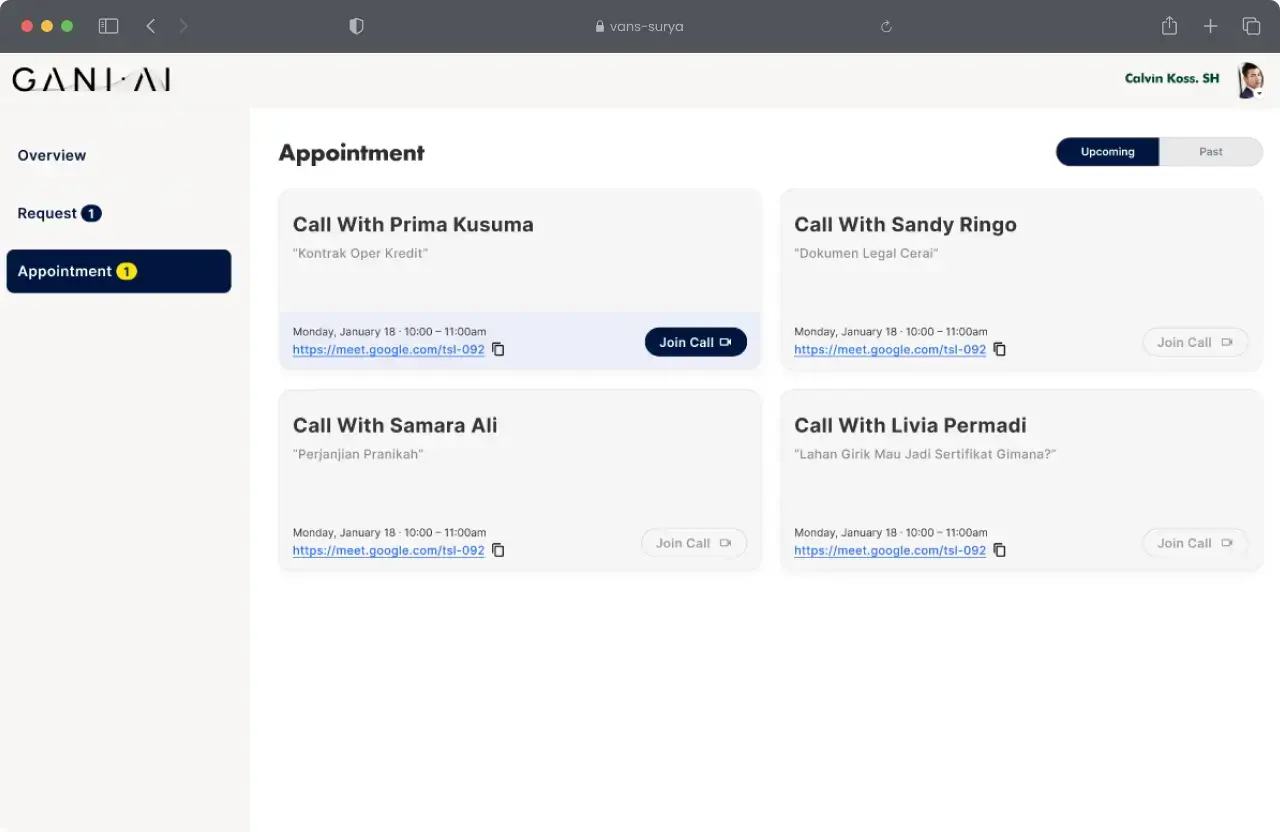Viewport: 1280px width, 832px height.
Task: Join the call with Prima Kusuma
Action: (695, 341)
